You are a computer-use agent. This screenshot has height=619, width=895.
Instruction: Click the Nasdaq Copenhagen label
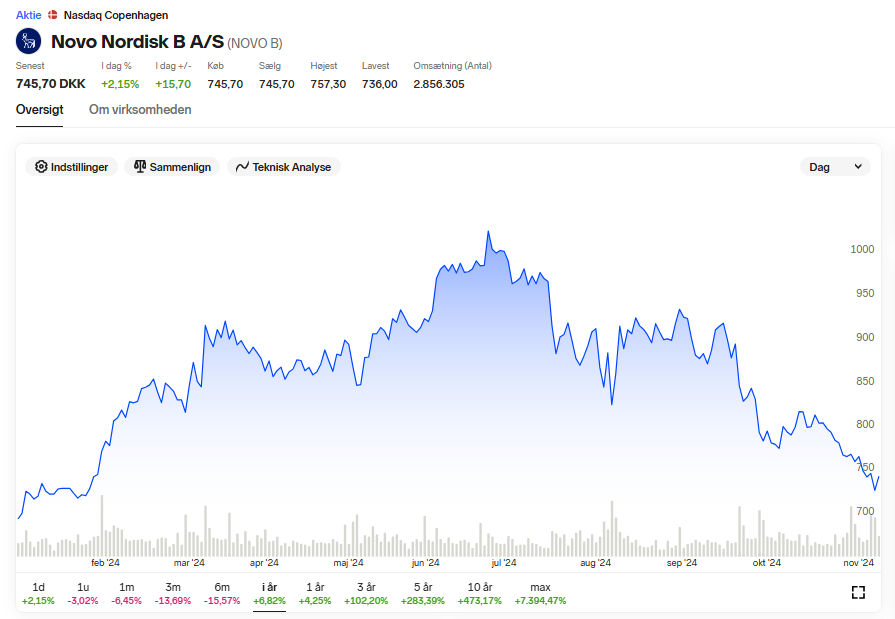[116, 15]
